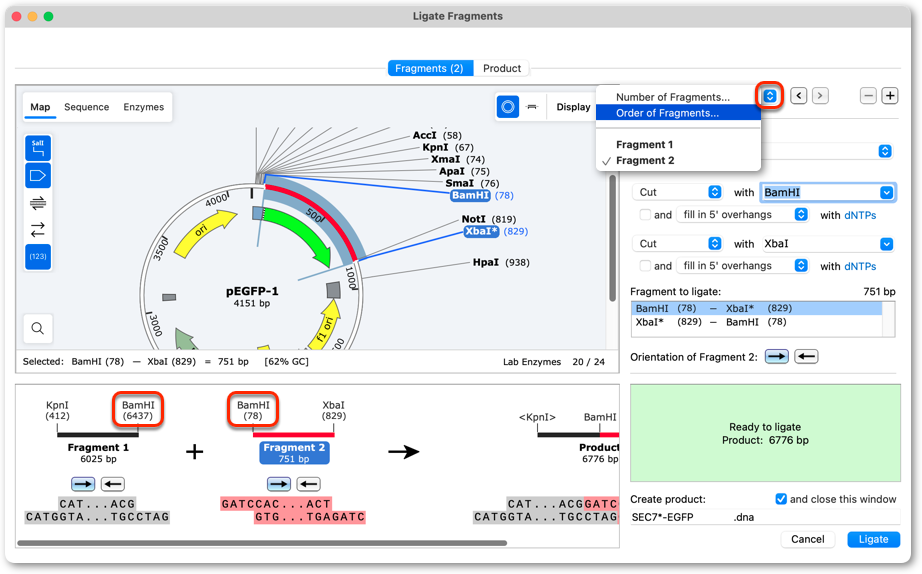Click KpnI (67) site label on map
922x574 pixels.
(x=448, y=147)
